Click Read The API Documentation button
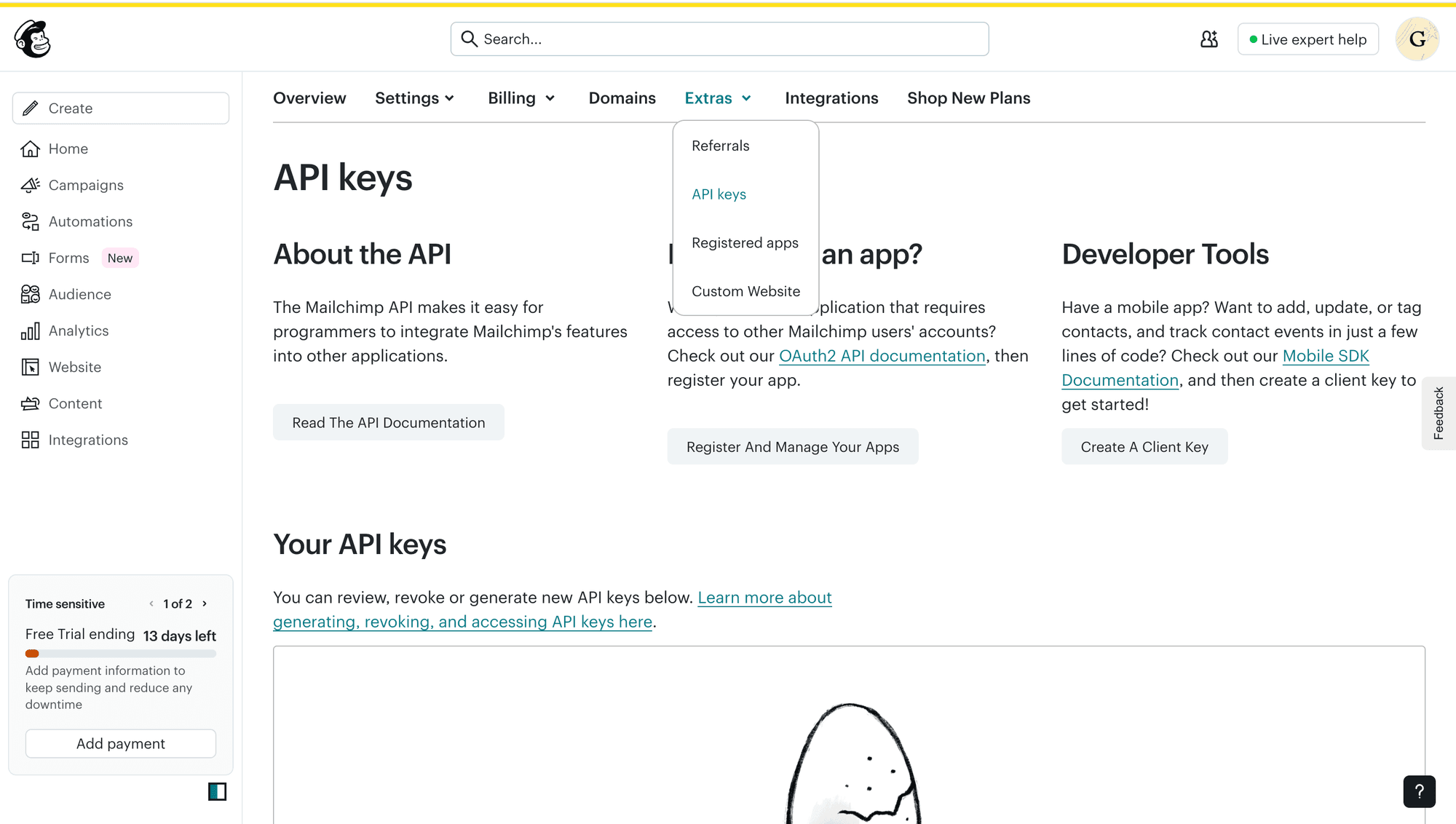1456x824 pixels. pyautogui.click(x=388, y=422)
